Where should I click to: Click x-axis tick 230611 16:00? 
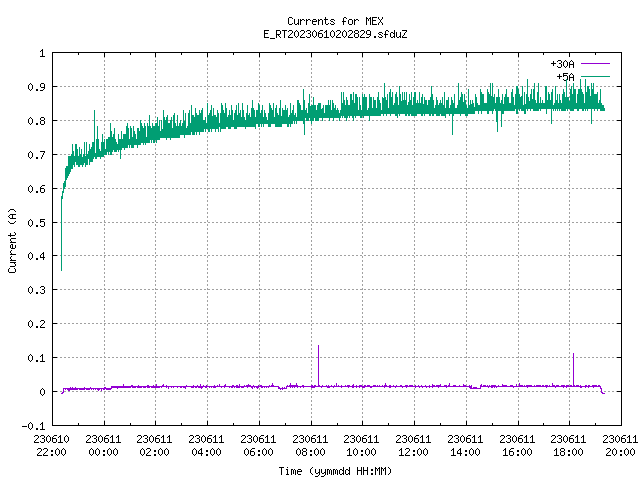517,445
